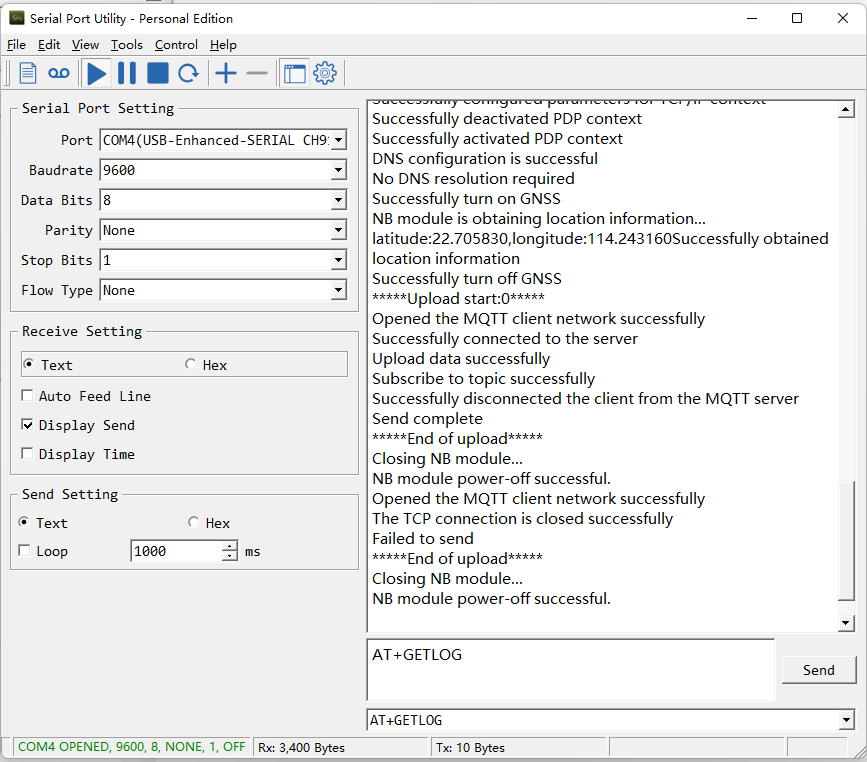The height and width of the screenshot is (762, 867).
Task: Expand the Parity dropdown
Action: (x=339, y=230)
